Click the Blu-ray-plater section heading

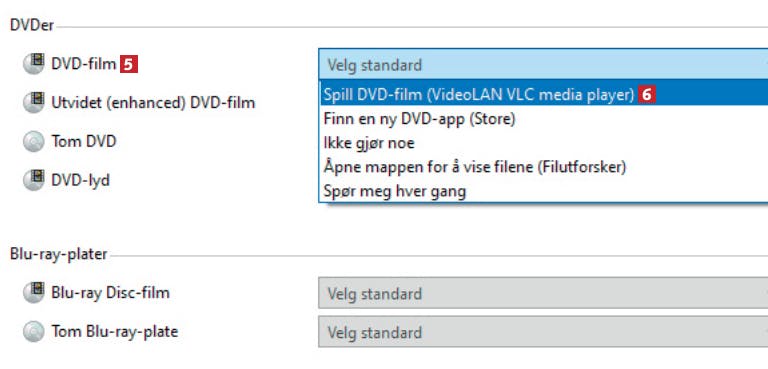tap(58, 255)
